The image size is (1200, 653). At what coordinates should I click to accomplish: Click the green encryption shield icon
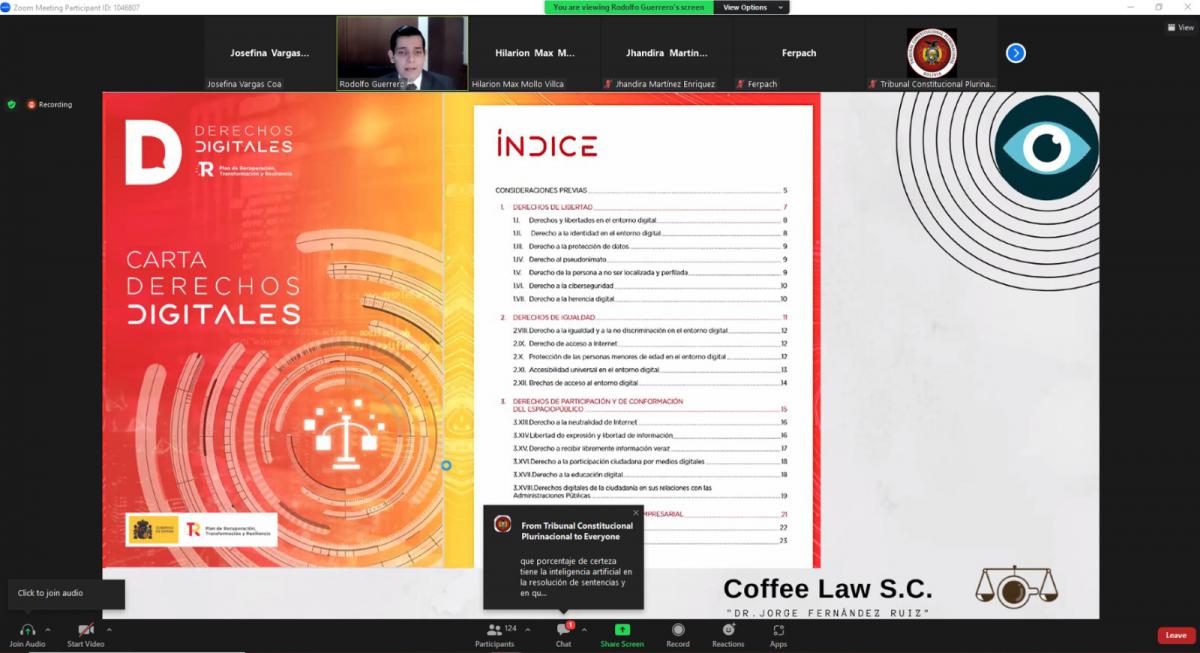pos(12,104)
